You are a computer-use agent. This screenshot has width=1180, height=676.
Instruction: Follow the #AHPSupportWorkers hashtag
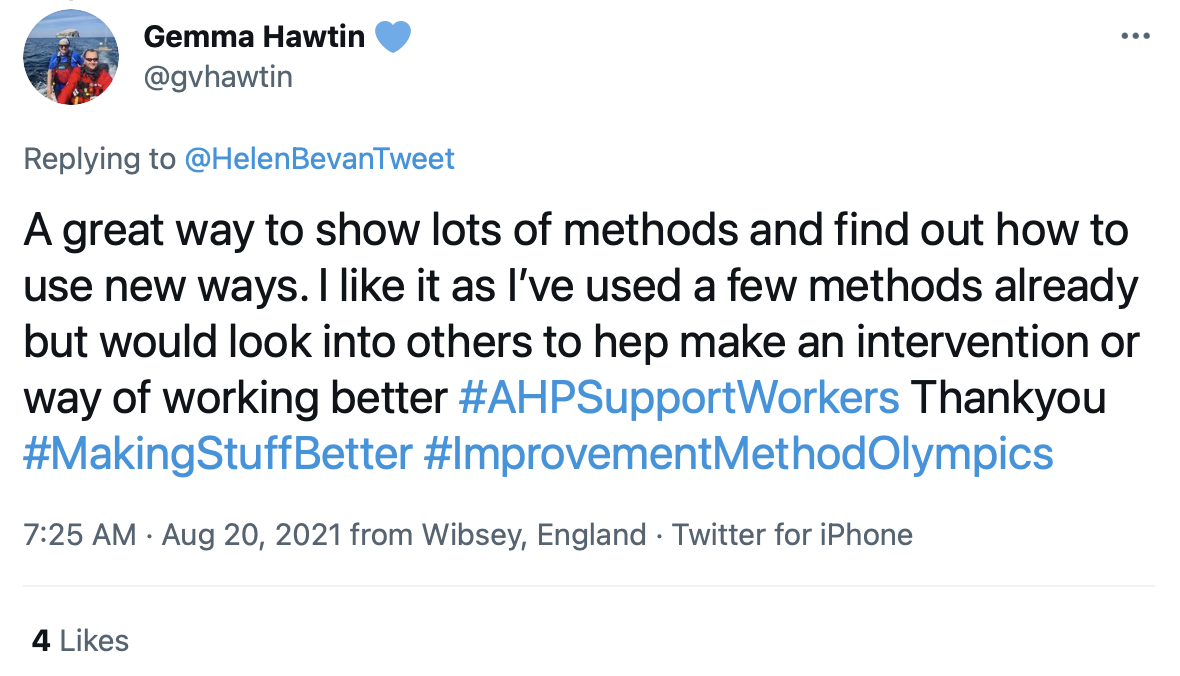[x=679, y=397]
